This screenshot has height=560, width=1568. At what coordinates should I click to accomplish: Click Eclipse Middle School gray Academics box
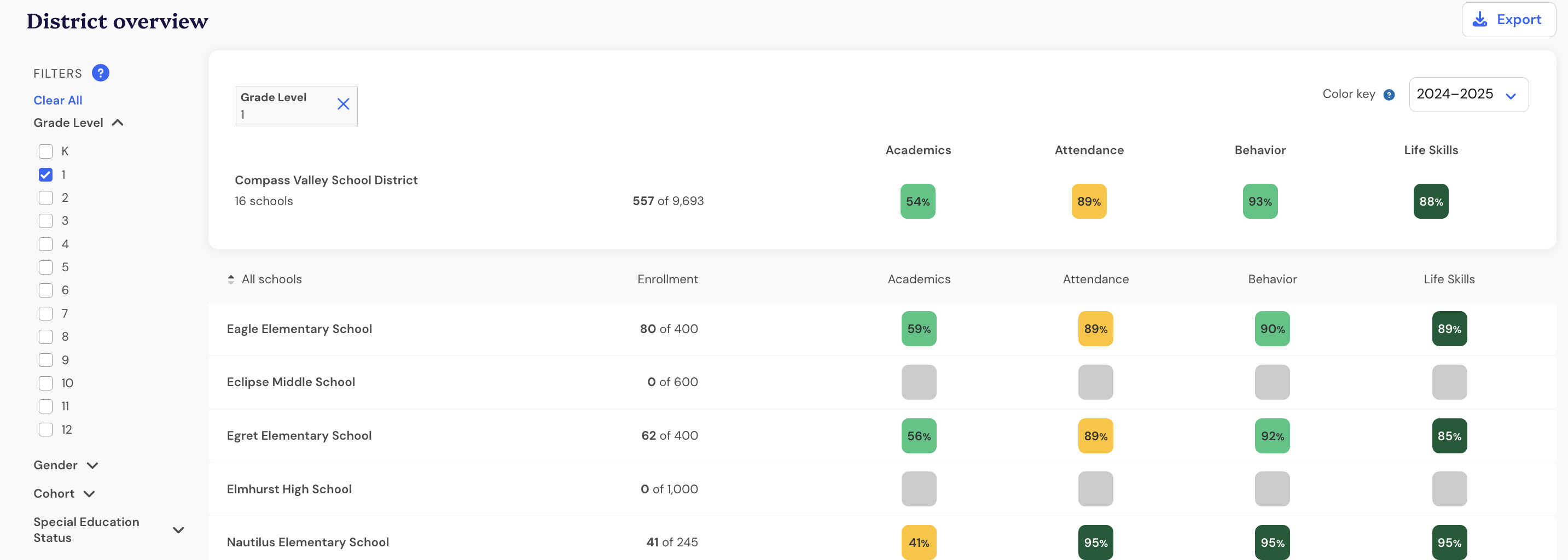919,382
